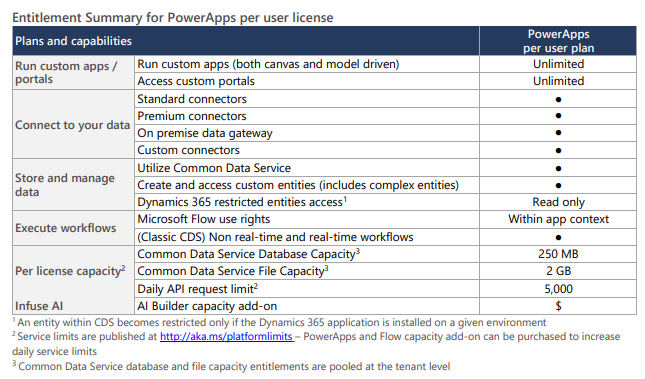Click the bullet in the Custom connectors row
The image size is (645, 379).
558,151
